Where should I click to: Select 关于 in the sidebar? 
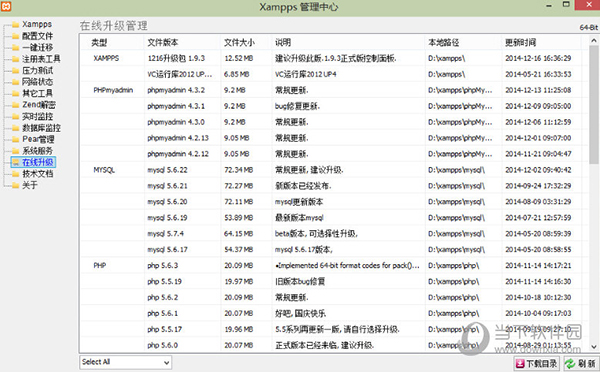(x=29, y=185)
